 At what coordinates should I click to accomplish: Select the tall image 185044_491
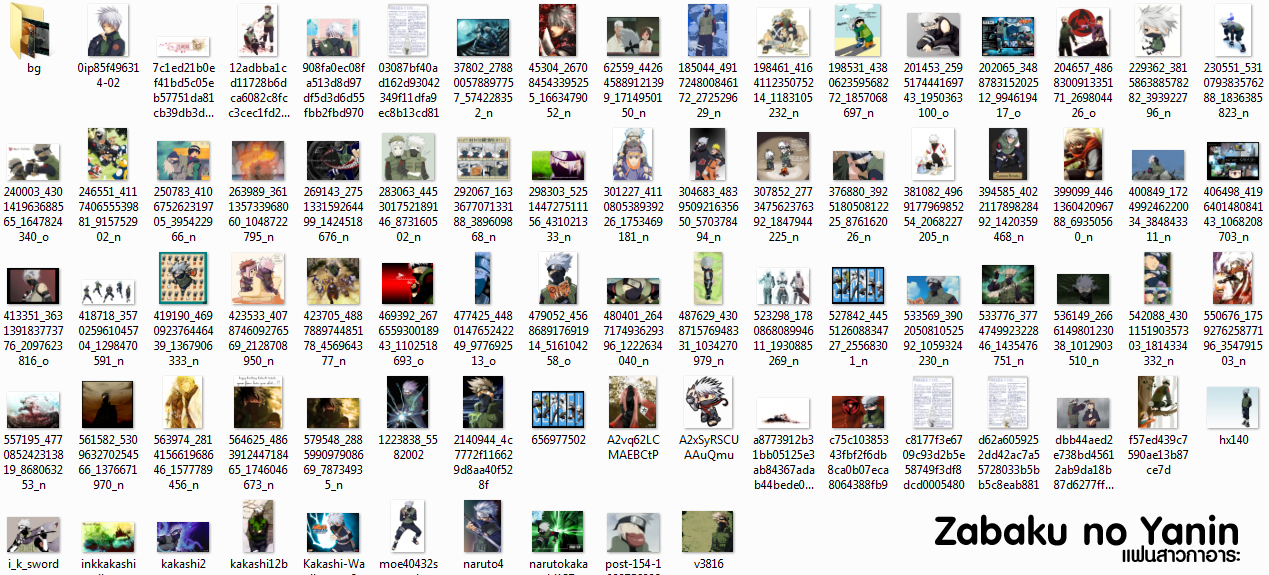[x=708, y=29]
